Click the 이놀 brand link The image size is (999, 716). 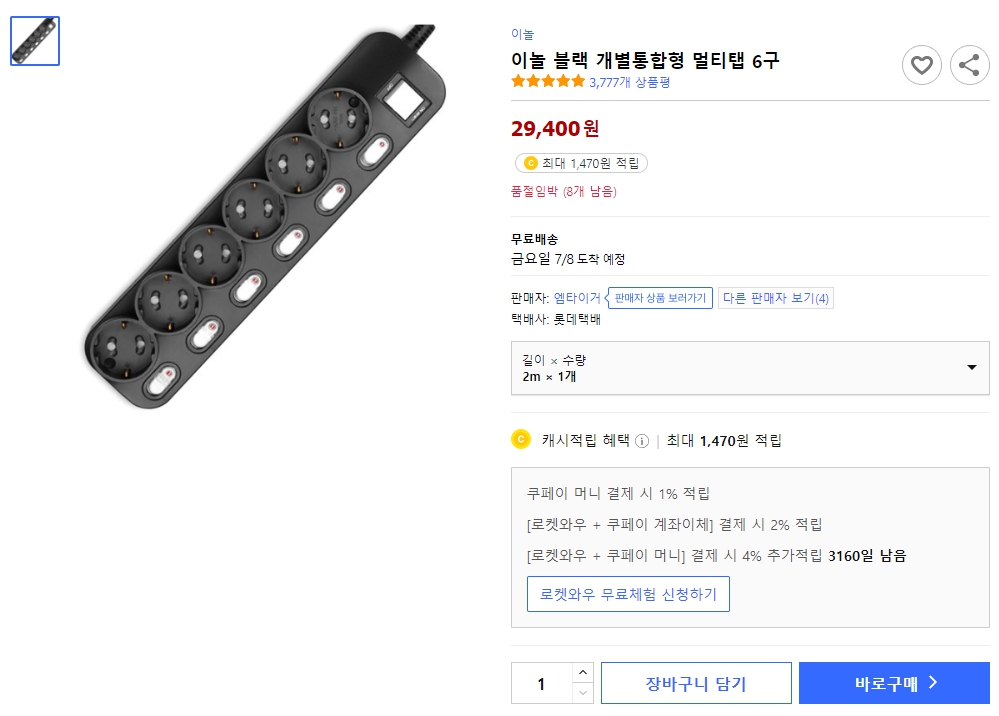pyautogui.click(x=521, y=33)
